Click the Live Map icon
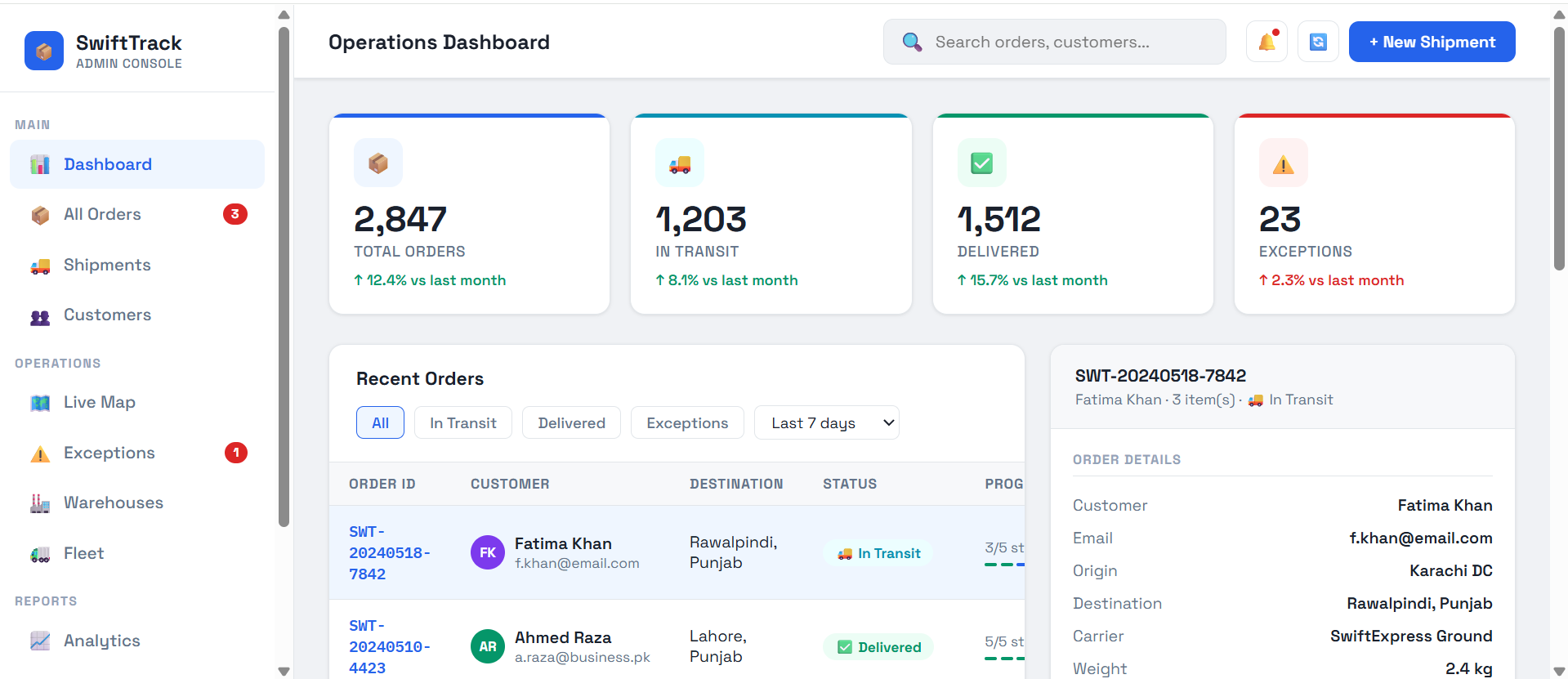This screenshot has height=679, width=1568. 40,403
